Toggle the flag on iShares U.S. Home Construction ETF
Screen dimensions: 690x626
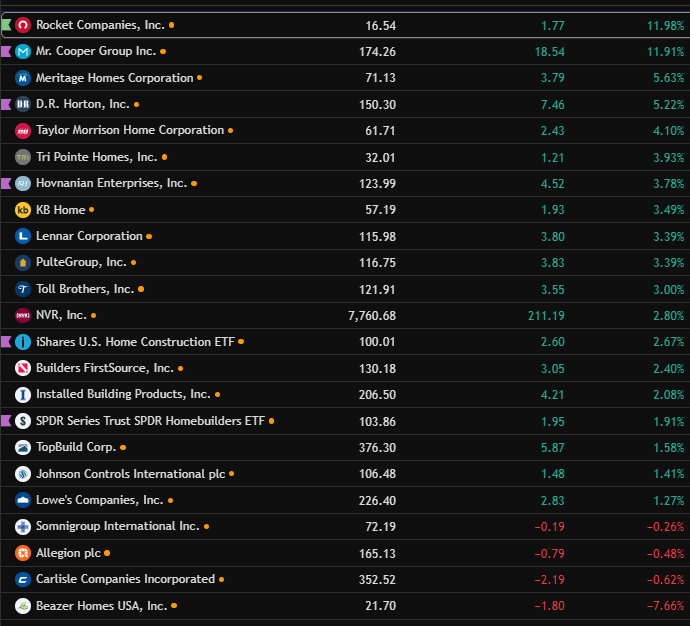(6, 342)
